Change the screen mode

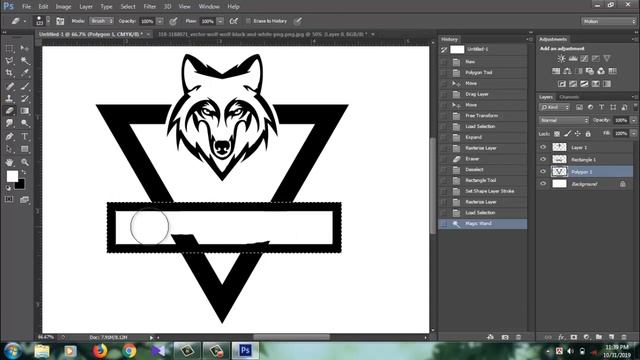pos(24,199)
